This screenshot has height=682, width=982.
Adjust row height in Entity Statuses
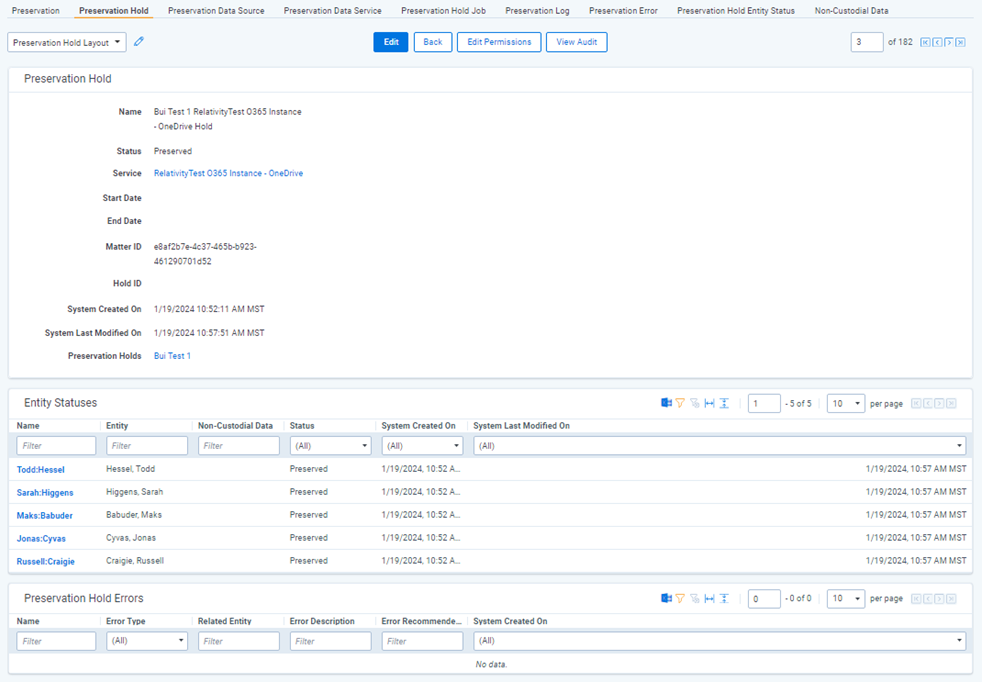pyautogui.click(x=724, y=403)
